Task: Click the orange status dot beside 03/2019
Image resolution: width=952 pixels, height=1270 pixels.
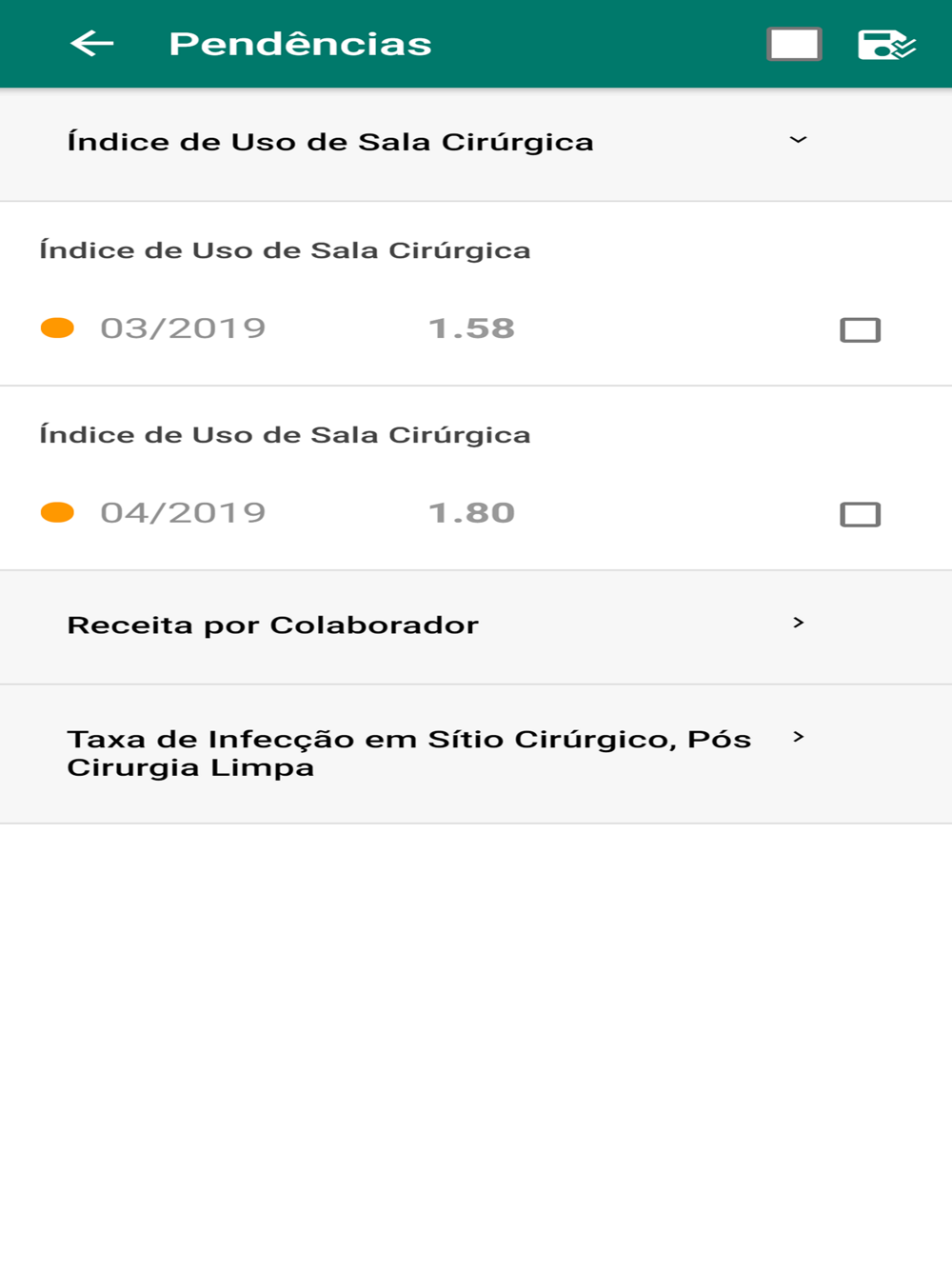Action: tap(57, 328)
